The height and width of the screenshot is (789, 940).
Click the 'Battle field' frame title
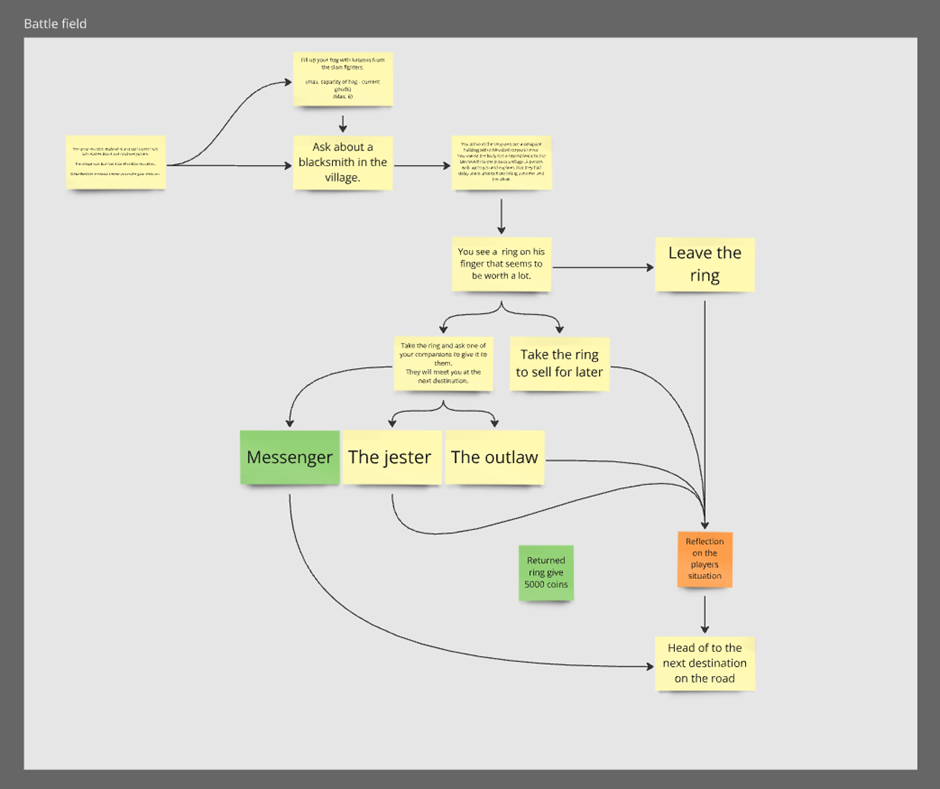tap(55, 23)
